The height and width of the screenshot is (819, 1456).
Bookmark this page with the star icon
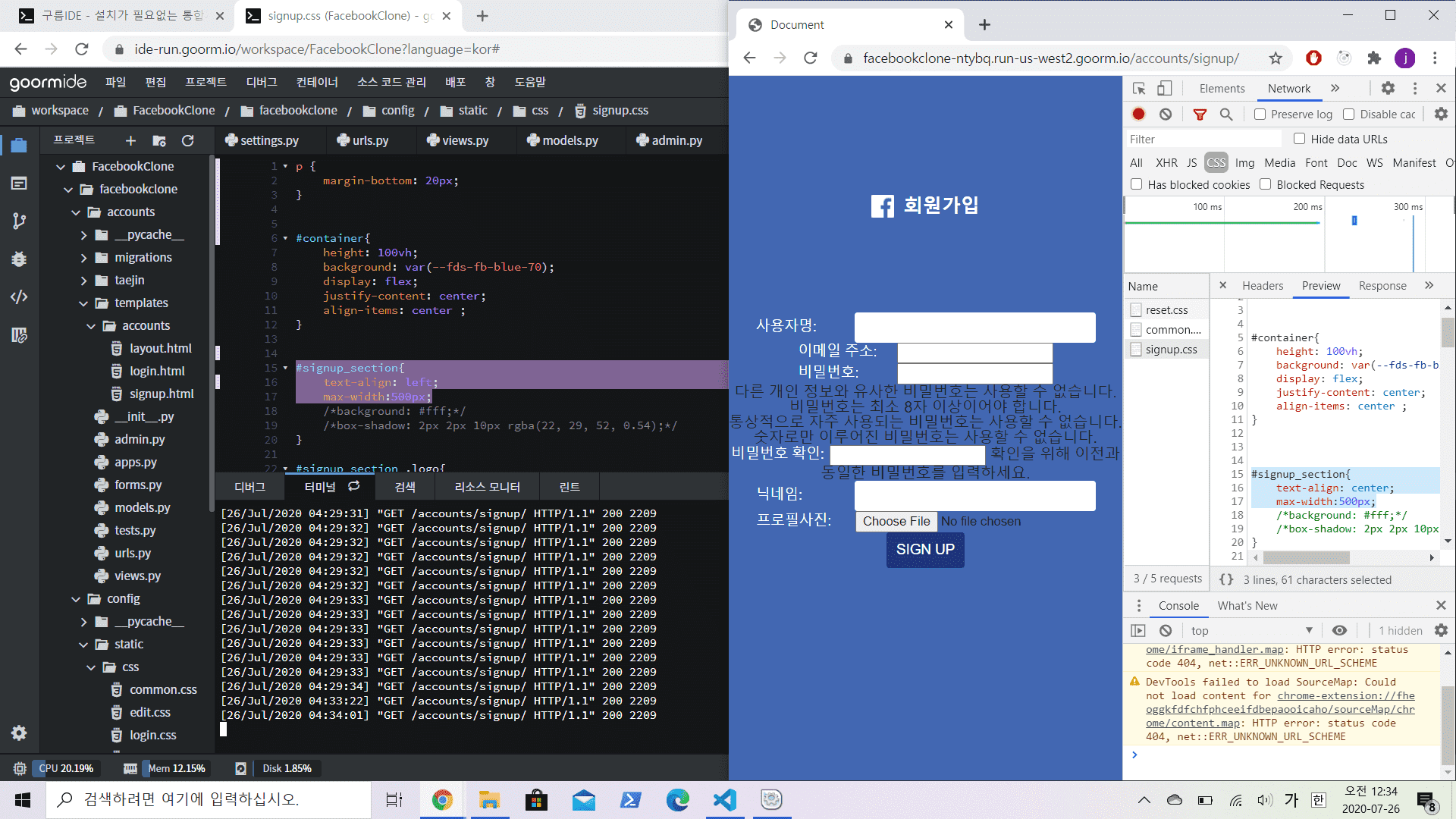click(x=1276, y=58)
